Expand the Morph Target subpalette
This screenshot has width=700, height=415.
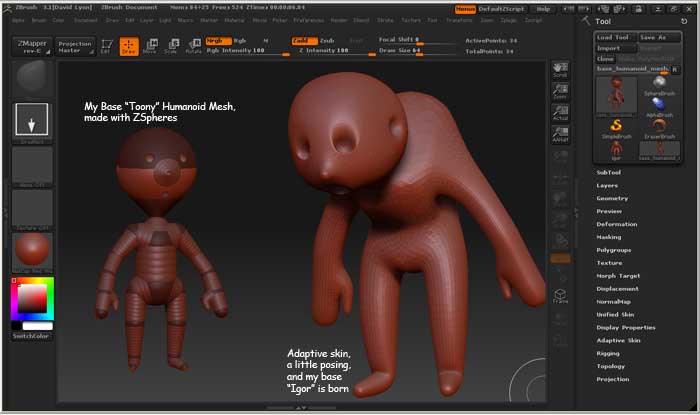coord(618,276)
